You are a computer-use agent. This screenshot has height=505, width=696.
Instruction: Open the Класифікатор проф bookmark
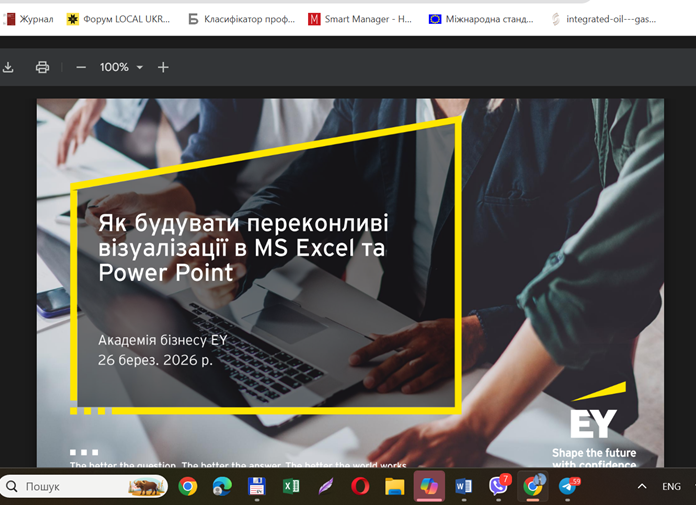241,19
